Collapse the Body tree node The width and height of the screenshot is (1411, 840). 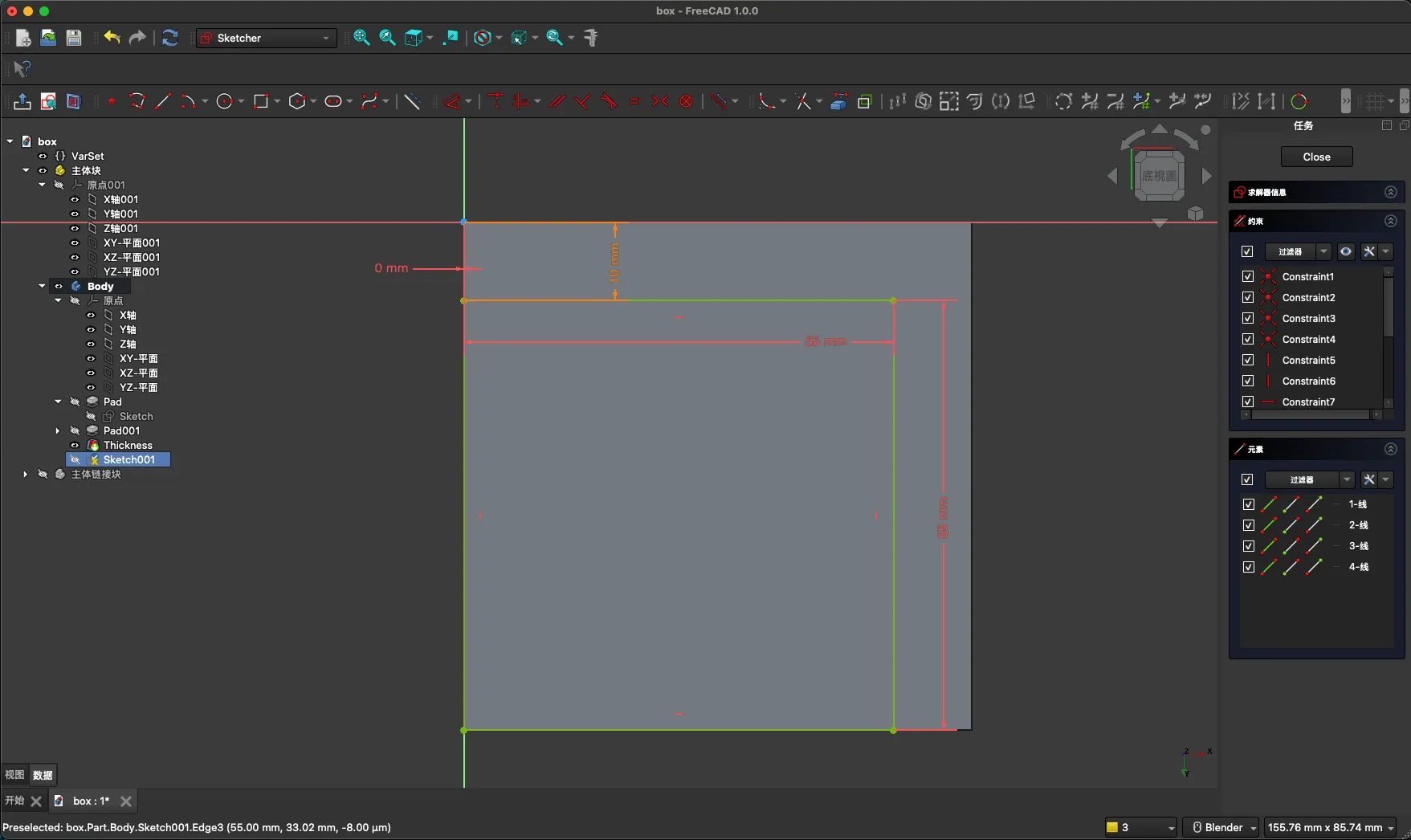click(x=42, y=286)
